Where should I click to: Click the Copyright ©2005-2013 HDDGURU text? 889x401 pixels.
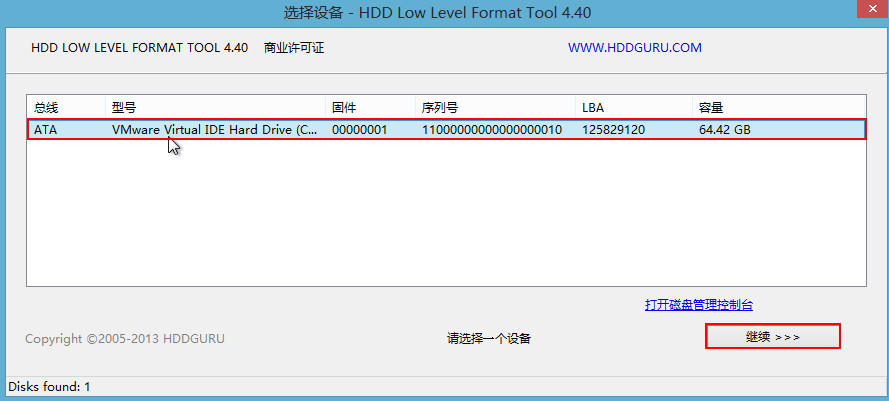click(x=125, y=339)
